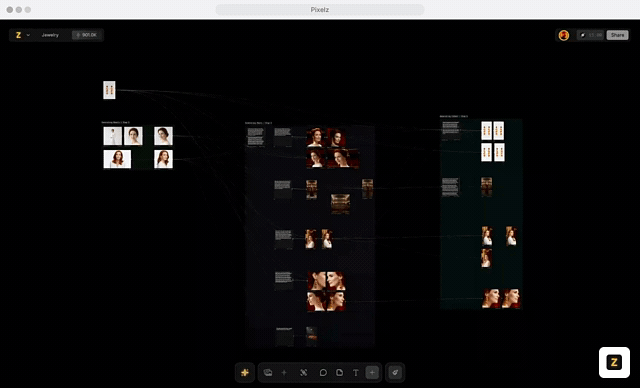Image resolution: width=640 pixels, height=388 pixels.
Task: Click the Share button
Action: [617, 35]
